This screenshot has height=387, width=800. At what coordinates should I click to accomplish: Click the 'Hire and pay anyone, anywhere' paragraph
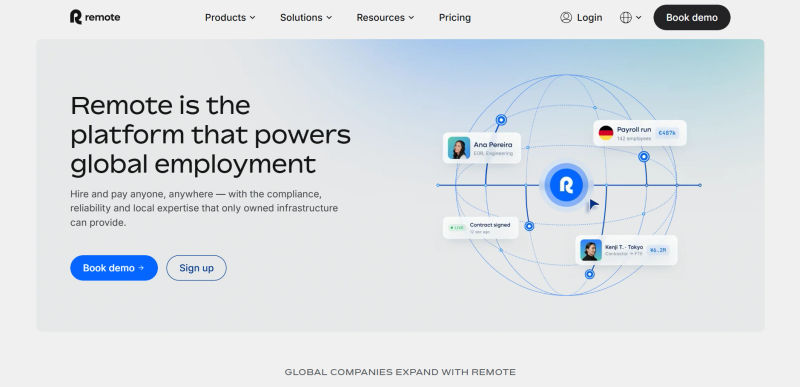(204, 209)
